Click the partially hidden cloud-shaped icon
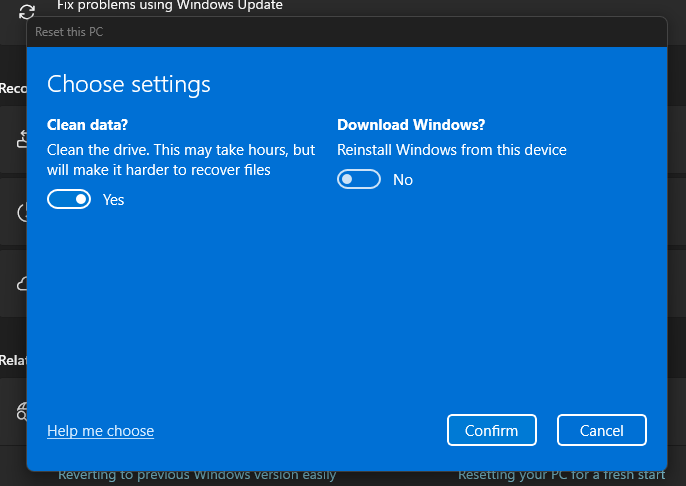Image resolution: width=686 pixels, height=486 pixels. [x=22, y=283]
